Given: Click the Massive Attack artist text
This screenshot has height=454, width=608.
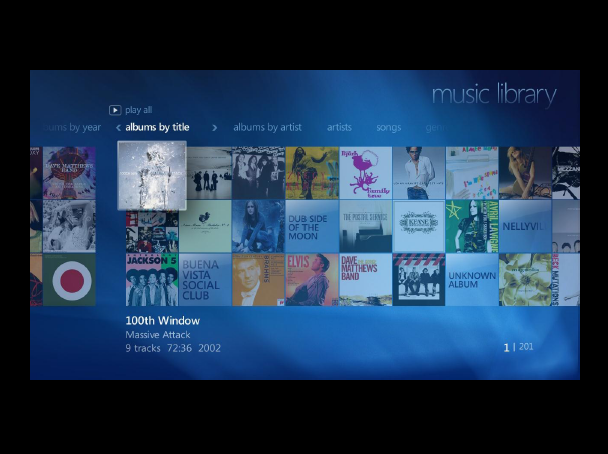Looking at the screenshot, I should point(158,335).
